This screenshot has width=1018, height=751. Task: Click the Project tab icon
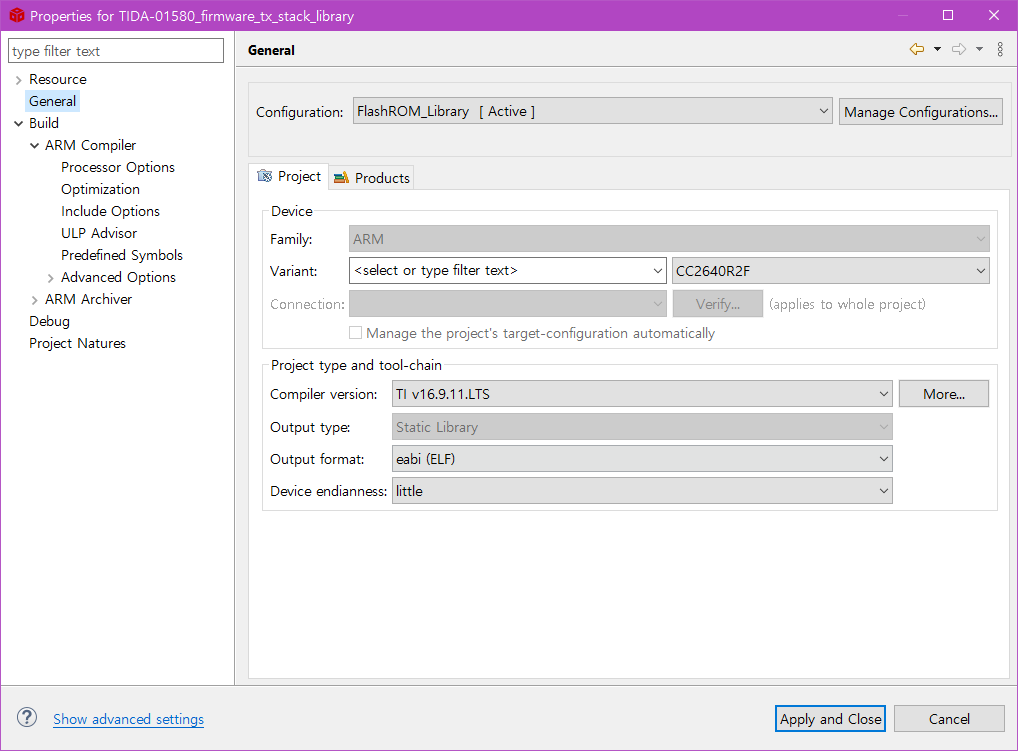coord(265,176)
